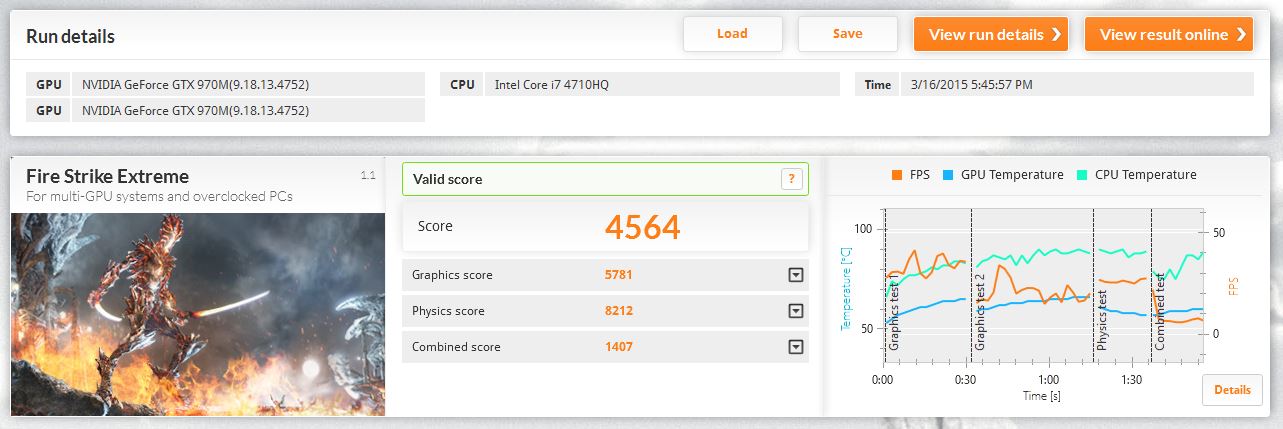Click the valid score help question mark
Screen dimensions: 1283x429
(x=791, y=179)
